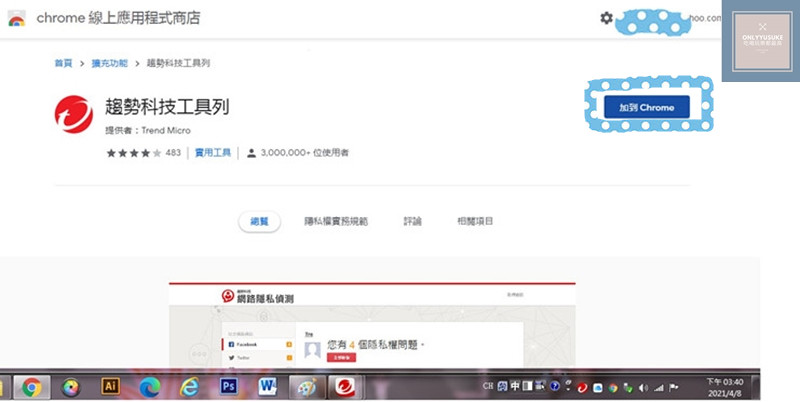Click the blue help question mark tray icon
Image resolution: width=800 pixels, height=402 pixels.
(555, 386)
